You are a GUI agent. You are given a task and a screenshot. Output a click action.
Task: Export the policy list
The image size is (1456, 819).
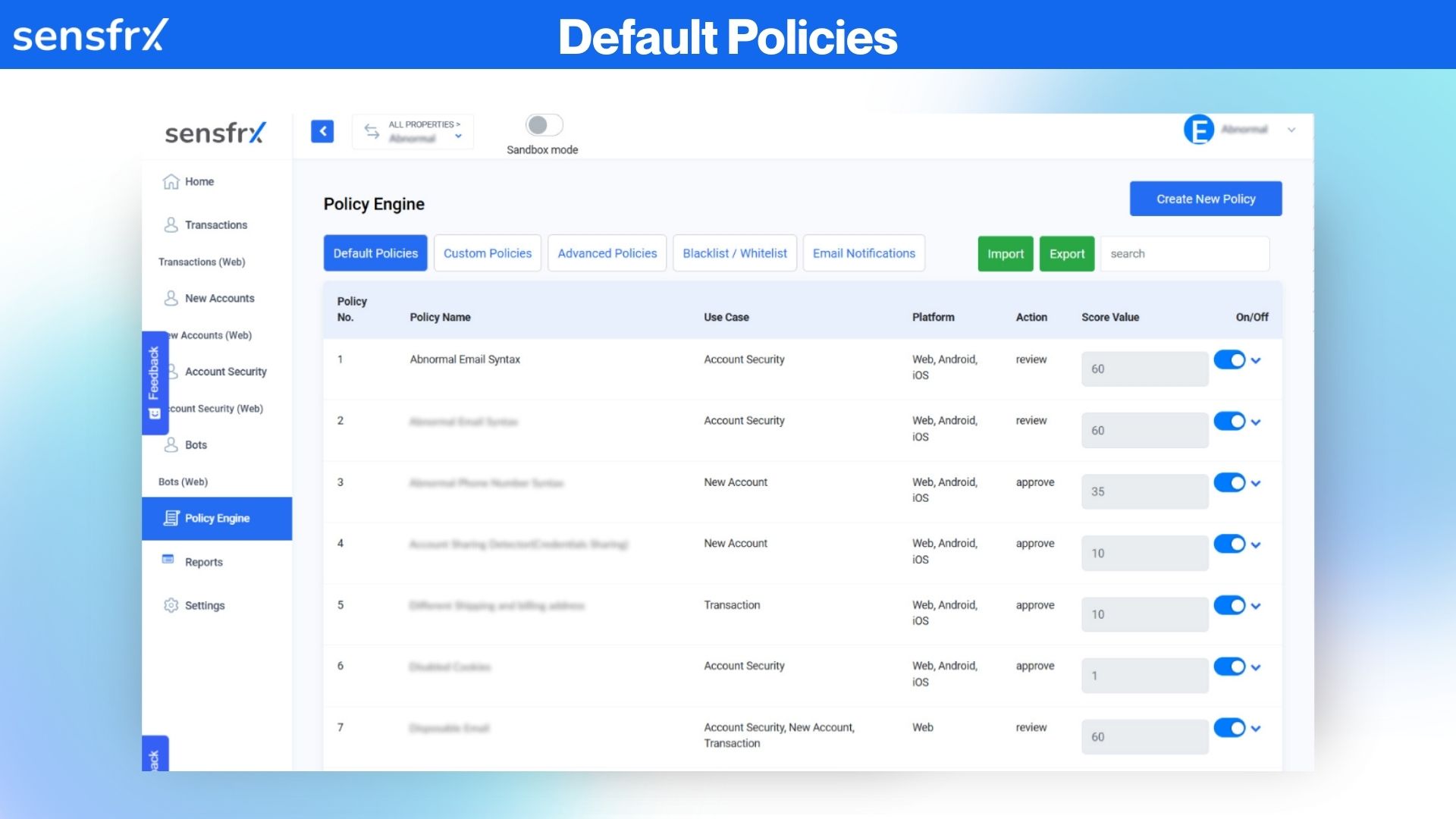coord(1067,253)
